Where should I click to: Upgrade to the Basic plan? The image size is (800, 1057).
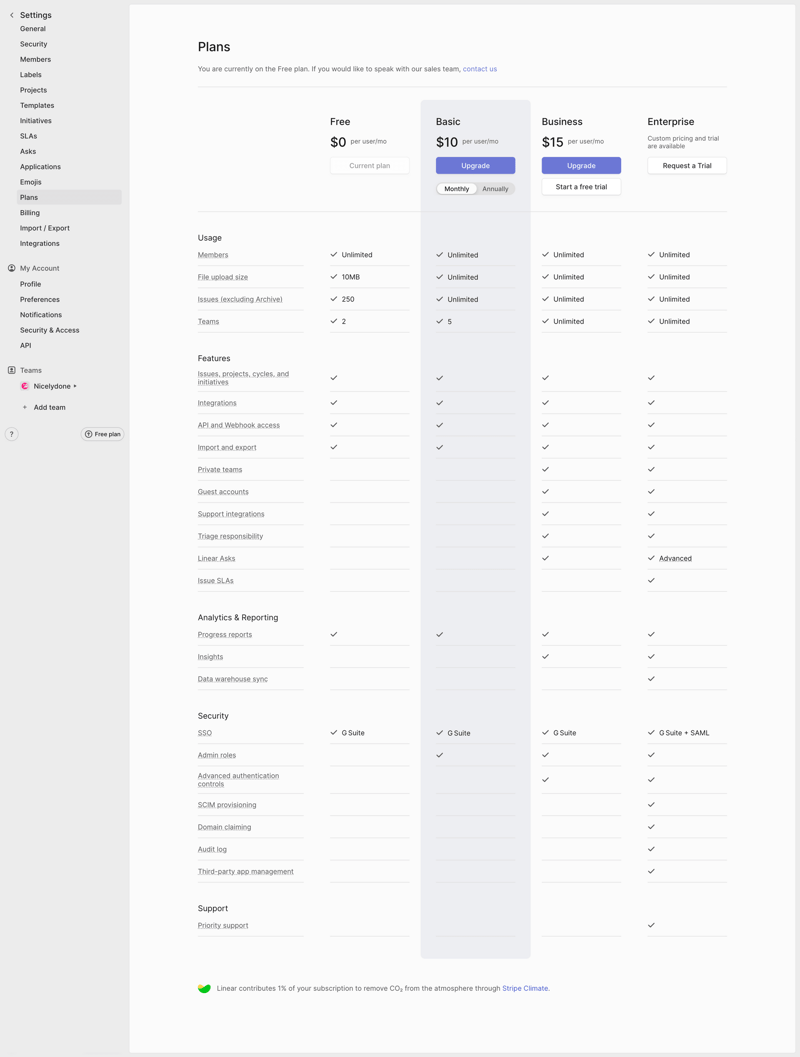point(475,165)
